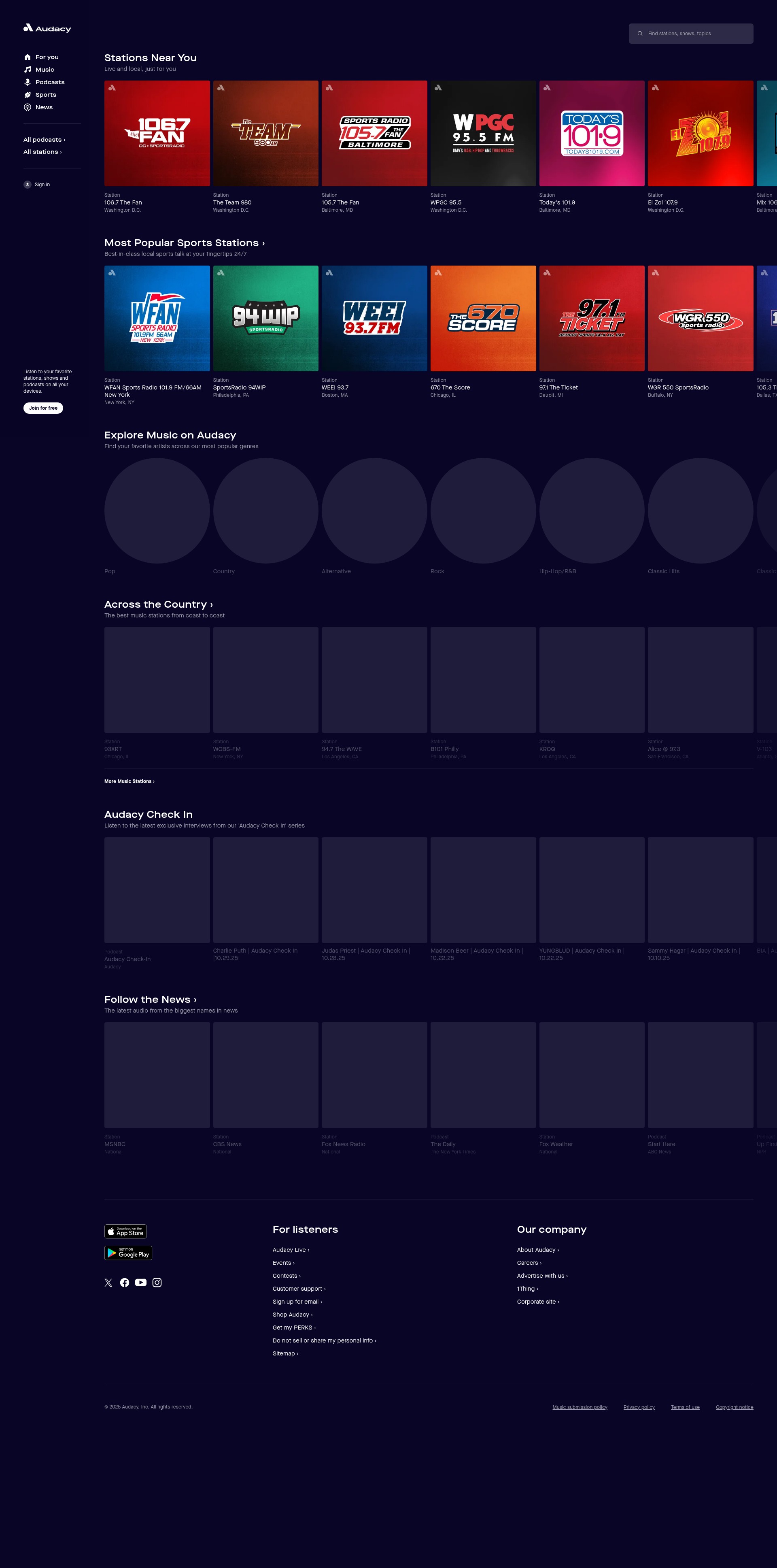Select the Pop genre circle
Screen dimensions: 777x1568
(x=157, y=511)
